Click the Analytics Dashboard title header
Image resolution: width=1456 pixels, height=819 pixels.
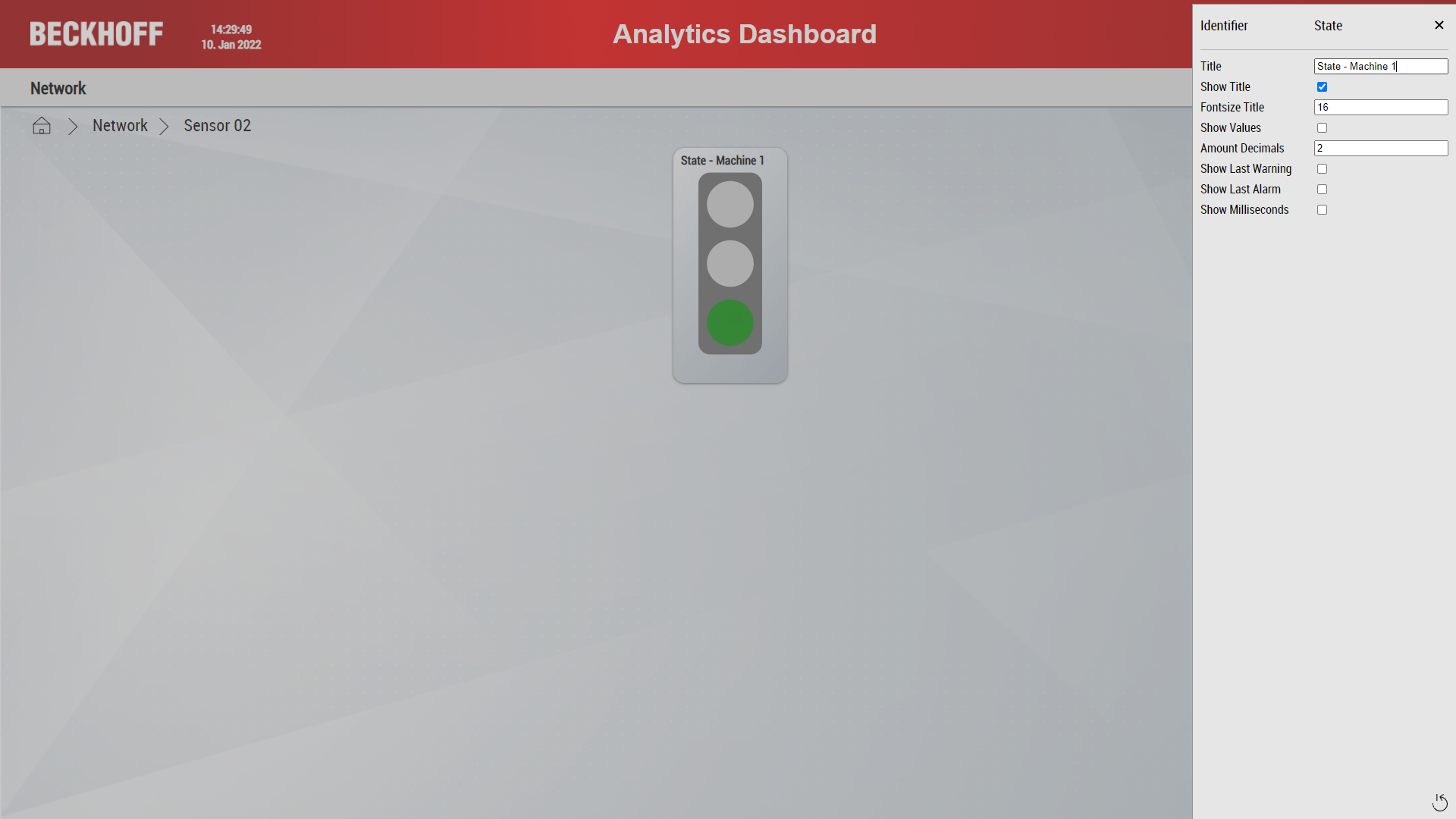point(744,34)
